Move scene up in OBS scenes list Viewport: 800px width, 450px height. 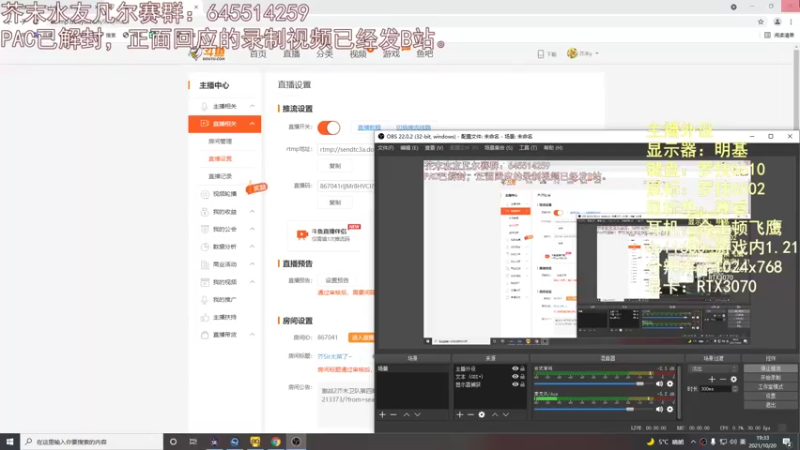tap(407, 415)
